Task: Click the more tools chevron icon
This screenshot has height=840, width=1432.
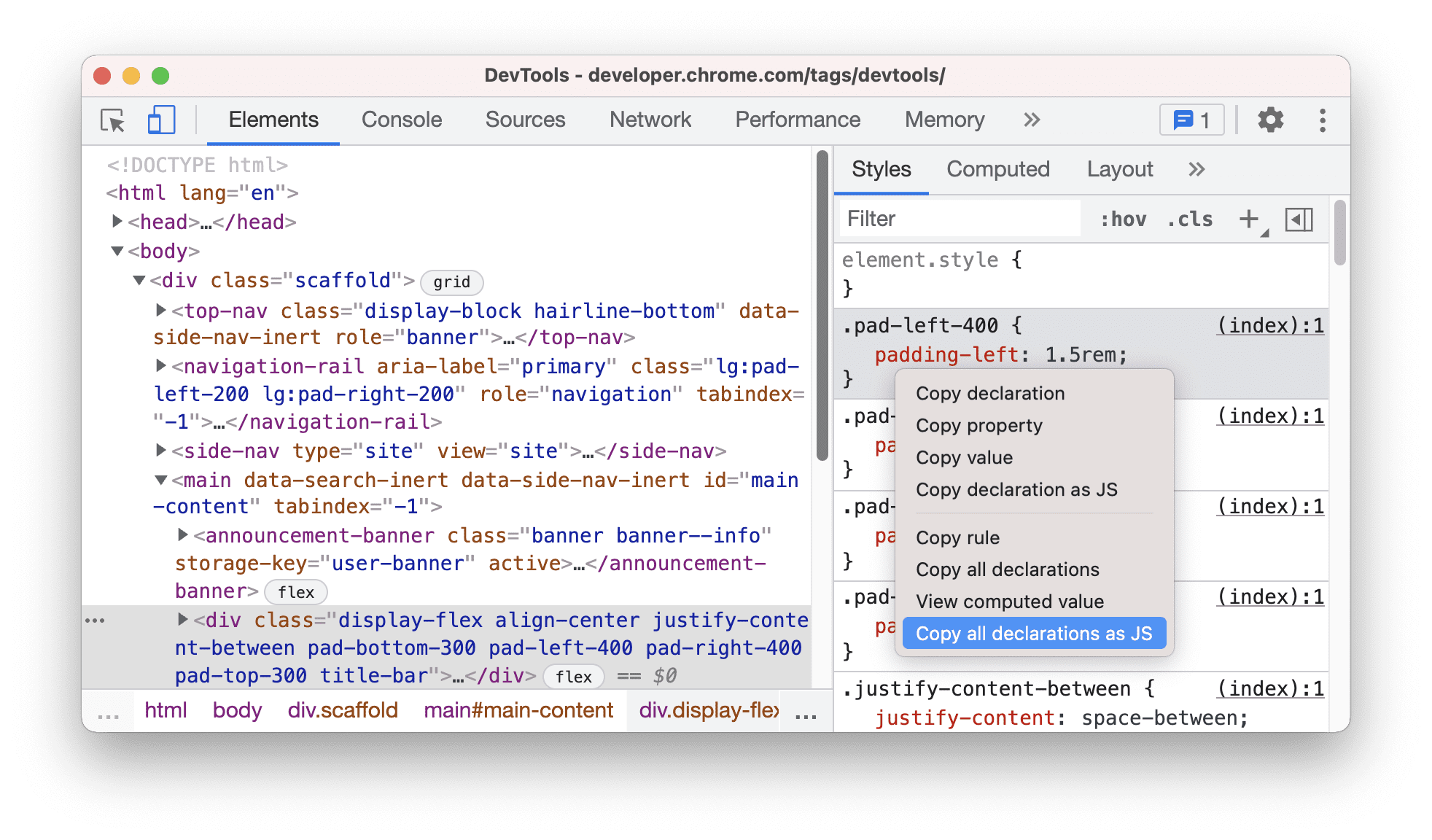Action: (1031, 119)
